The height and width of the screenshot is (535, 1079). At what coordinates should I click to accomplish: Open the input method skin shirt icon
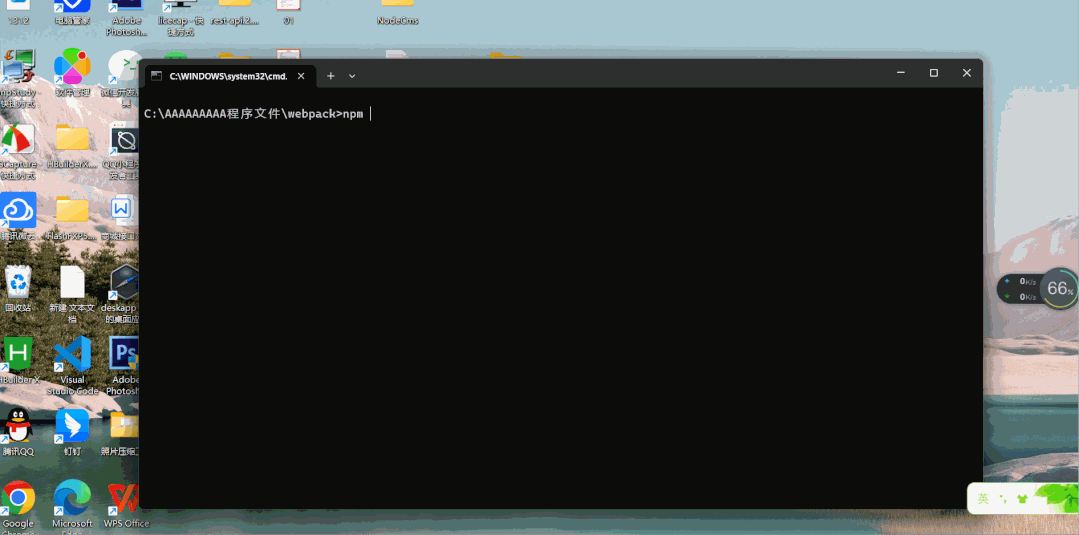coord(1022,498)
